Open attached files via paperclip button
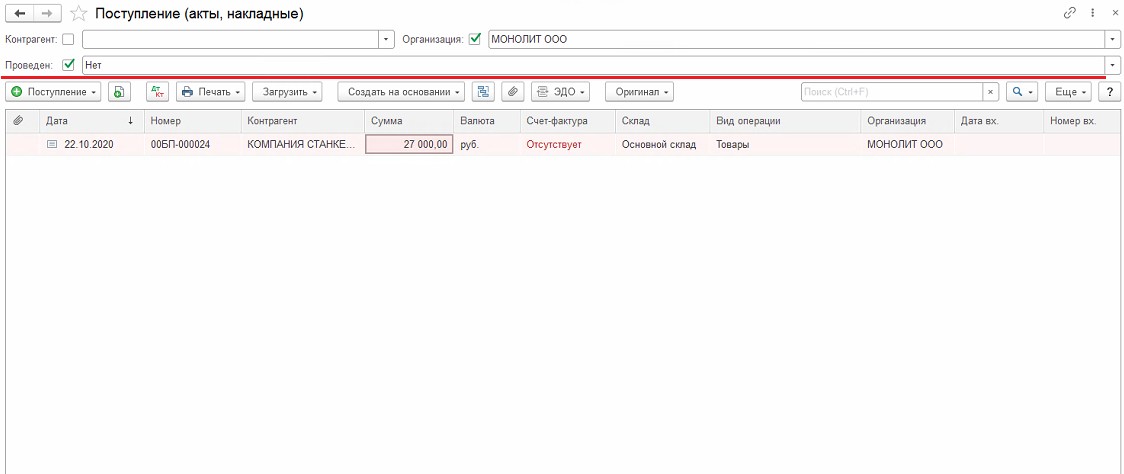This screenshot has height=474, width=1124. point(513,92)
